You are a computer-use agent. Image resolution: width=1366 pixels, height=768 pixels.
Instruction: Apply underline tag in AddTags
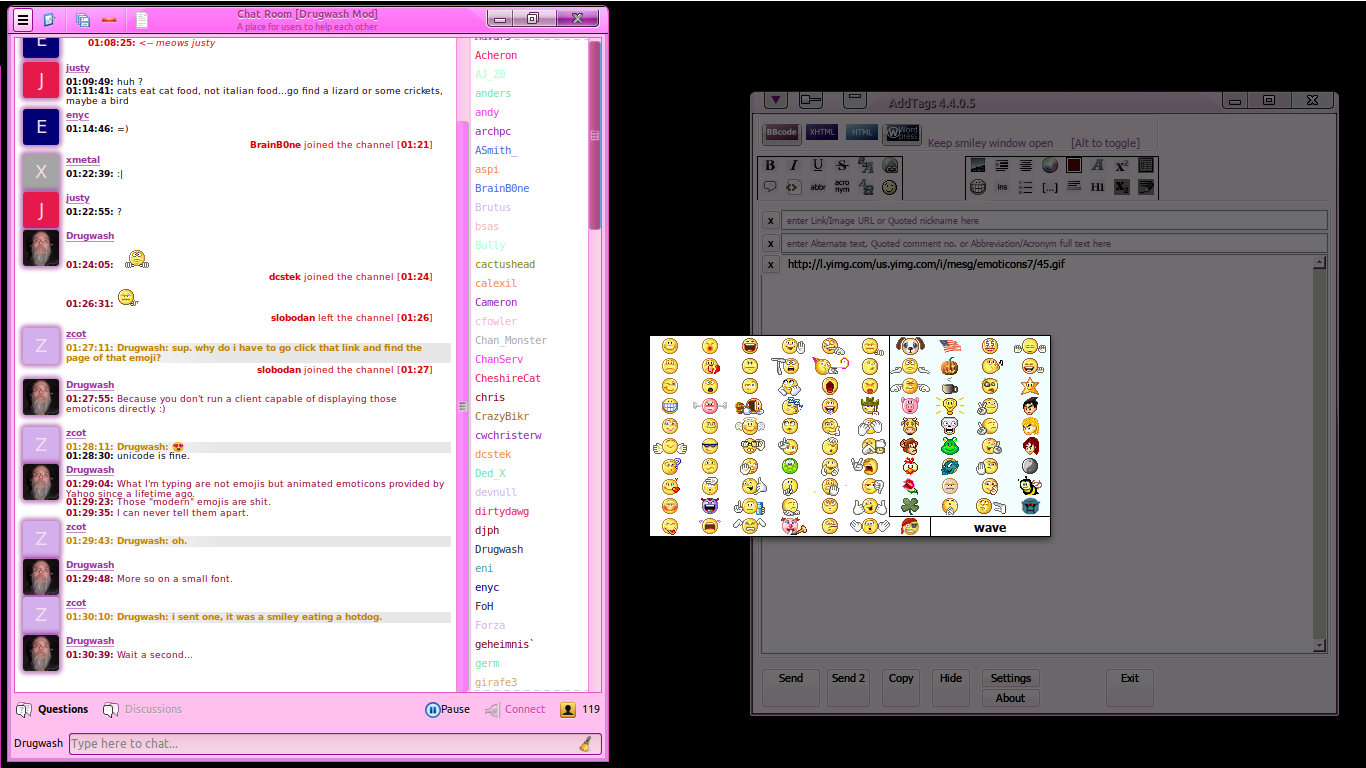818,165
